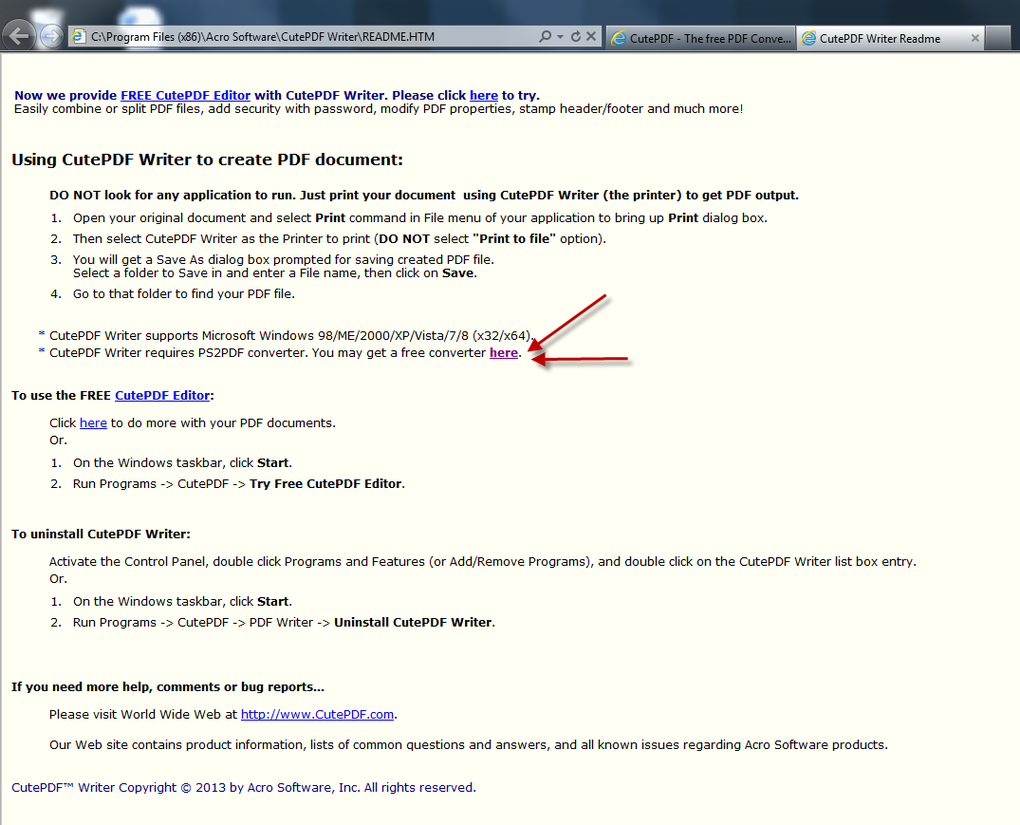The height and width of the screenshot is (825, 1020).
Task: Click inside the address bar URL field
Action: pyautogui.click(x=300, y=35)
